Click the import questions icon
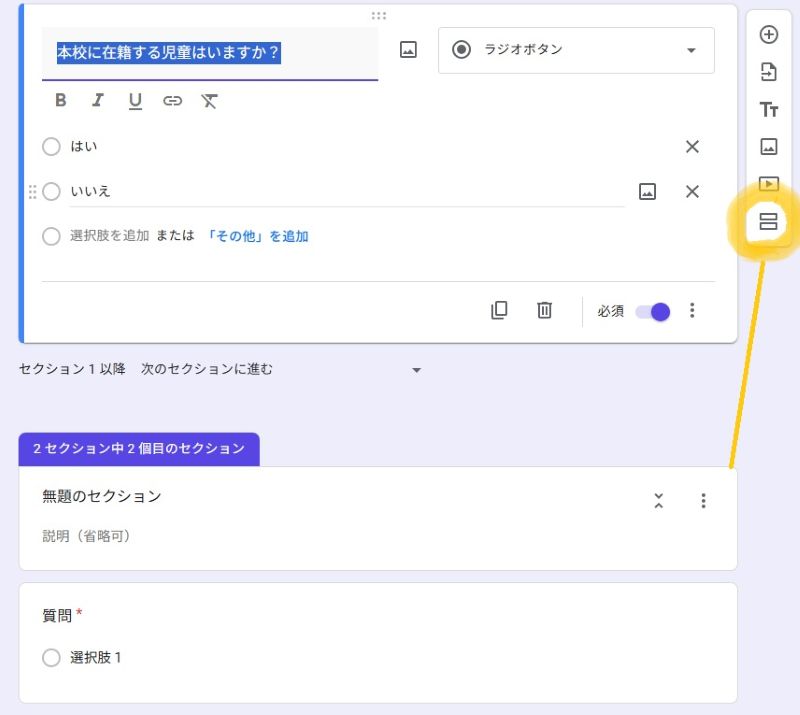The image size is (800, 715). (x=768, y=72)
